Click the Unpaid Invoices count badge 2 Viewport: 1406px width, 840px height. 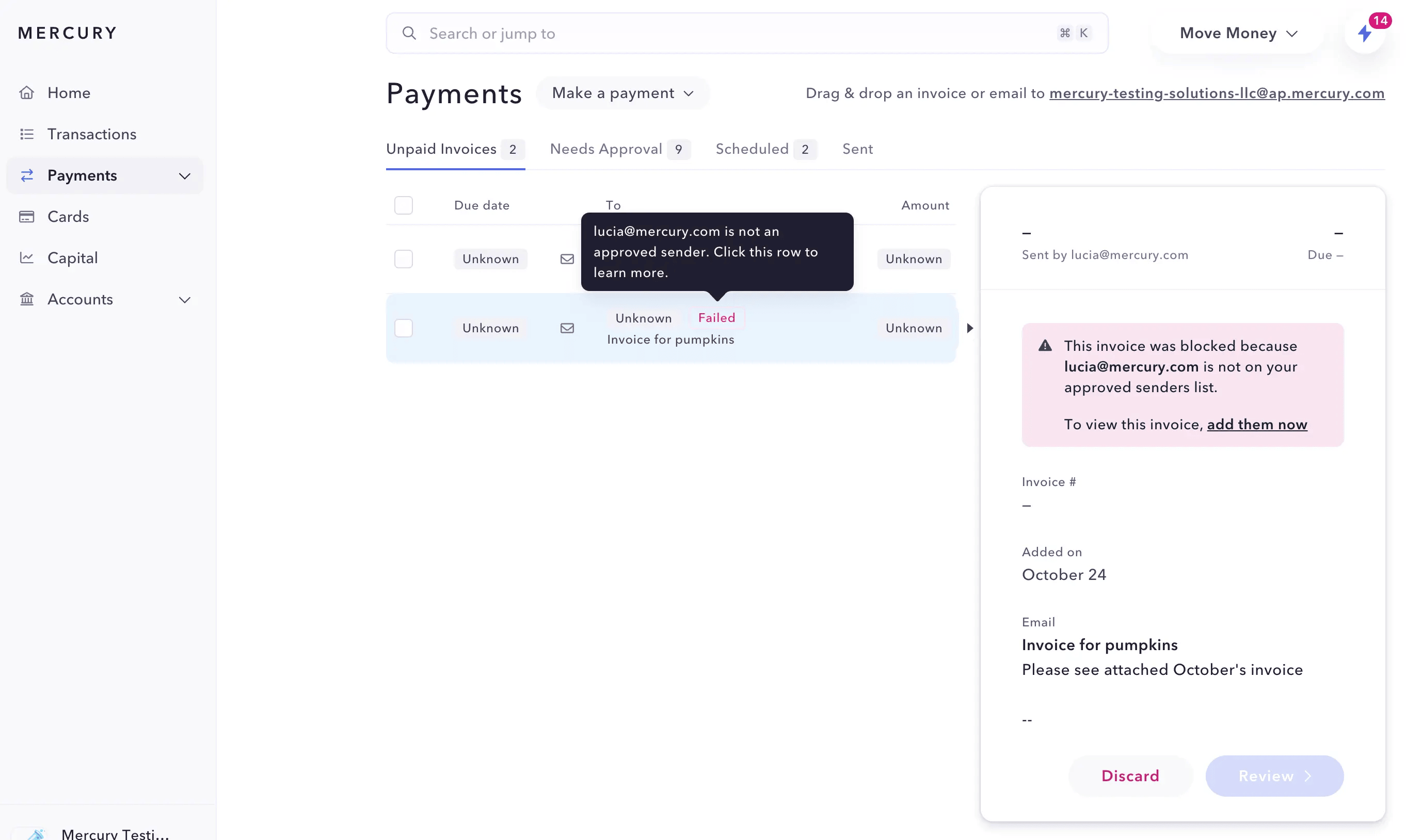point(513,150)
